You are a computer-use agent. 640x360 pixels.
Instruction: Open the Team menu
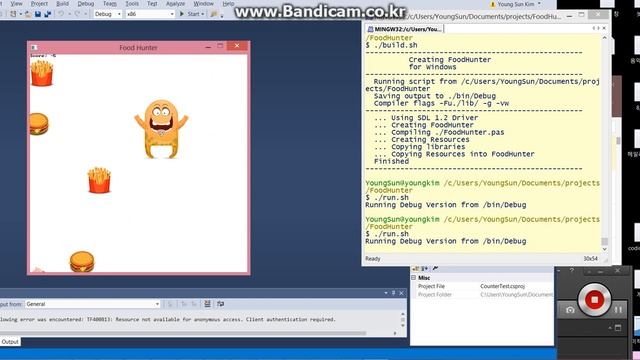[109, 4]
